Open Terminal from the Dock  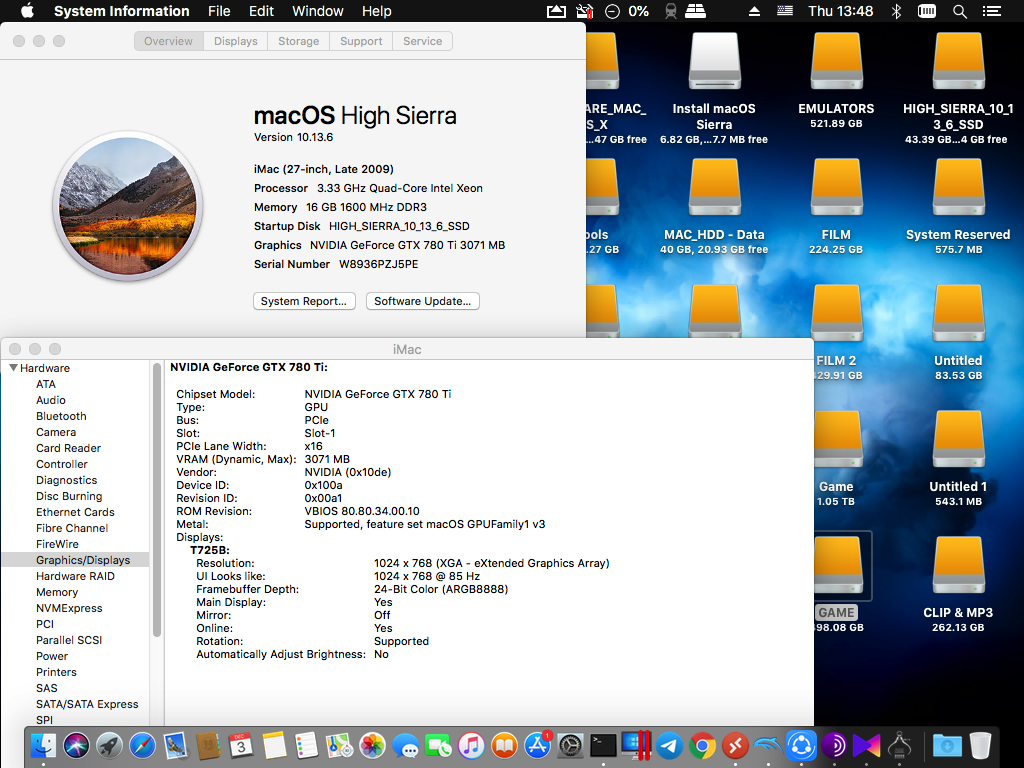pyautogui.click(x=603, y=745)
